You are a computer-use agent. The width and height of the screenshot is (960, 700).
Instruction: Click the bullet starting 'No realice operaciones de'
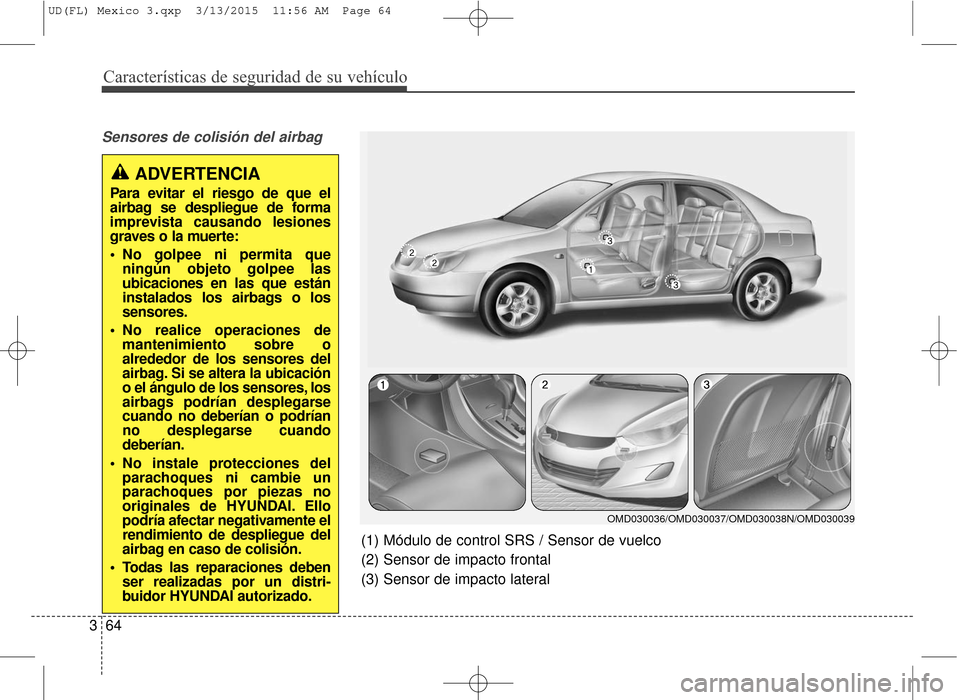tap(220, 388)
